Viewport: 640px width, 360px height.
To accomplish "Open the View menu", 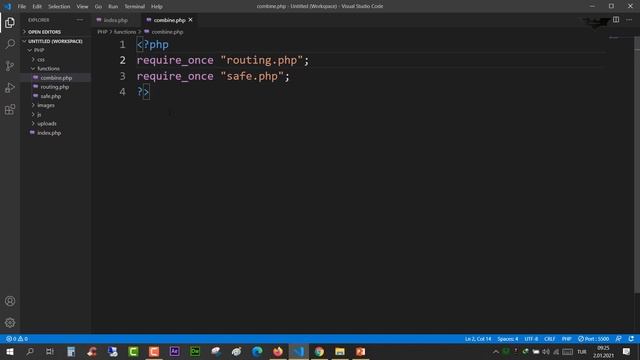I will (82, 6).
